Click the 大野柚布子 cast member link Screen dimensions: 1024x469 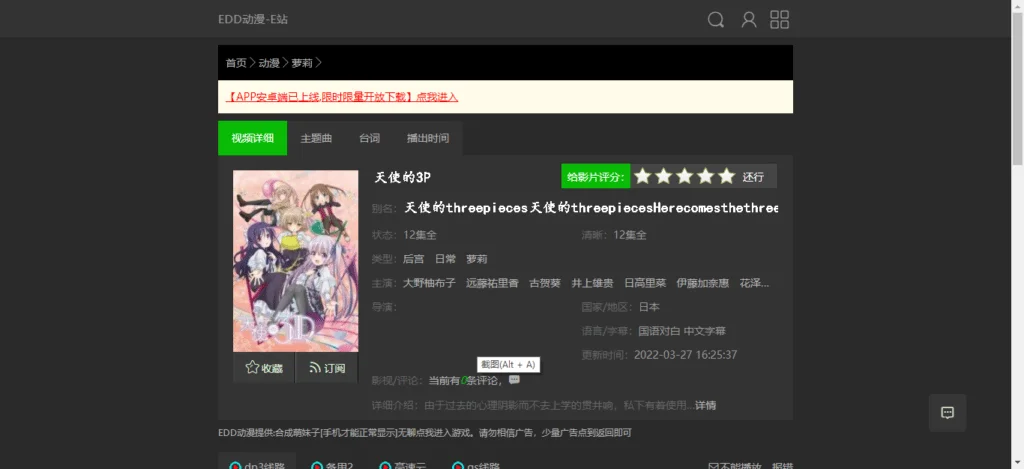429,283
